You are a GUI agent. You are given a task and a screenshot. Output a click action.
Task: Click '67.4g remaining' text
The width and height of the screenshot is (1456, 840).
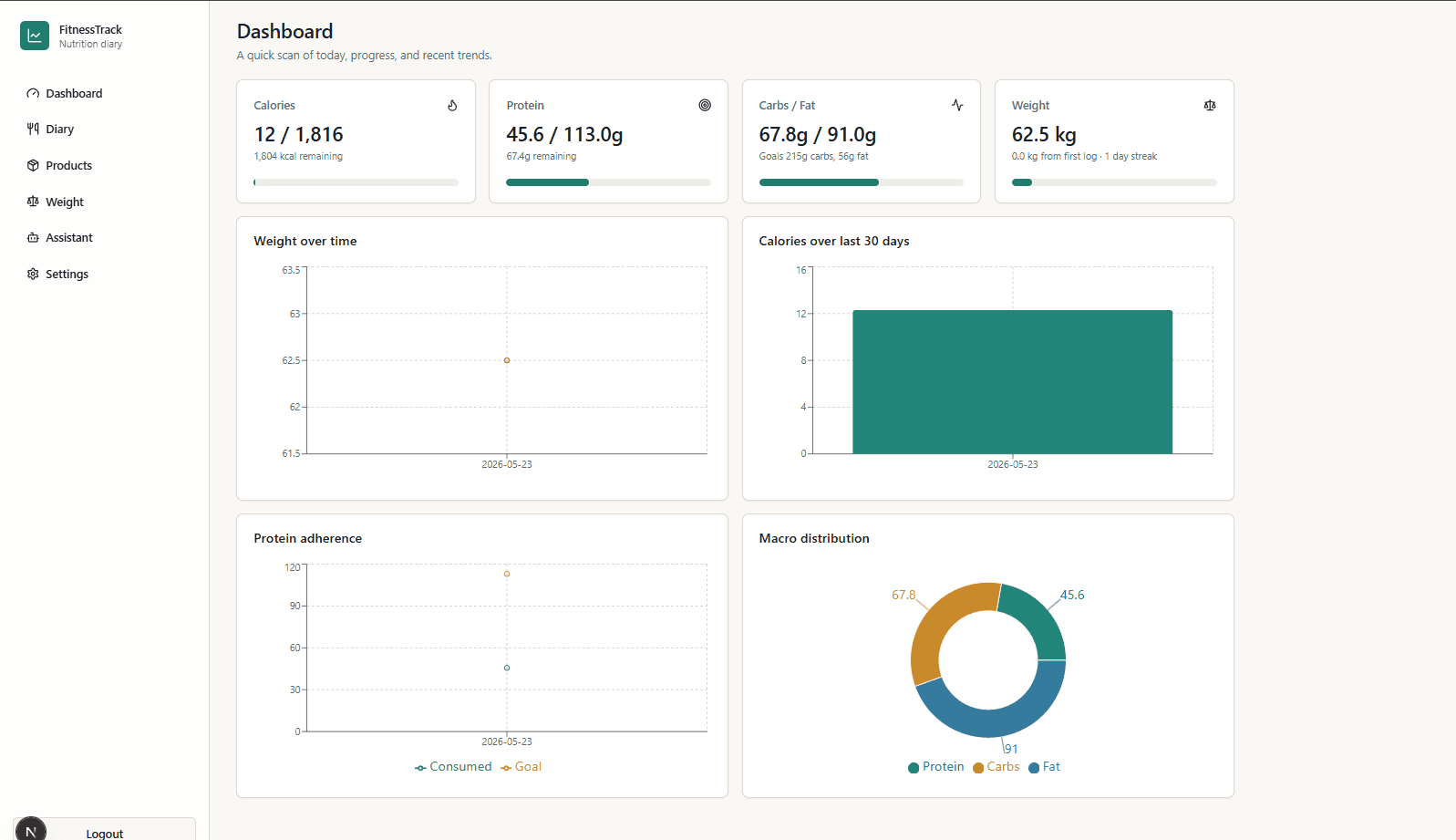click(x=541, y=157)
